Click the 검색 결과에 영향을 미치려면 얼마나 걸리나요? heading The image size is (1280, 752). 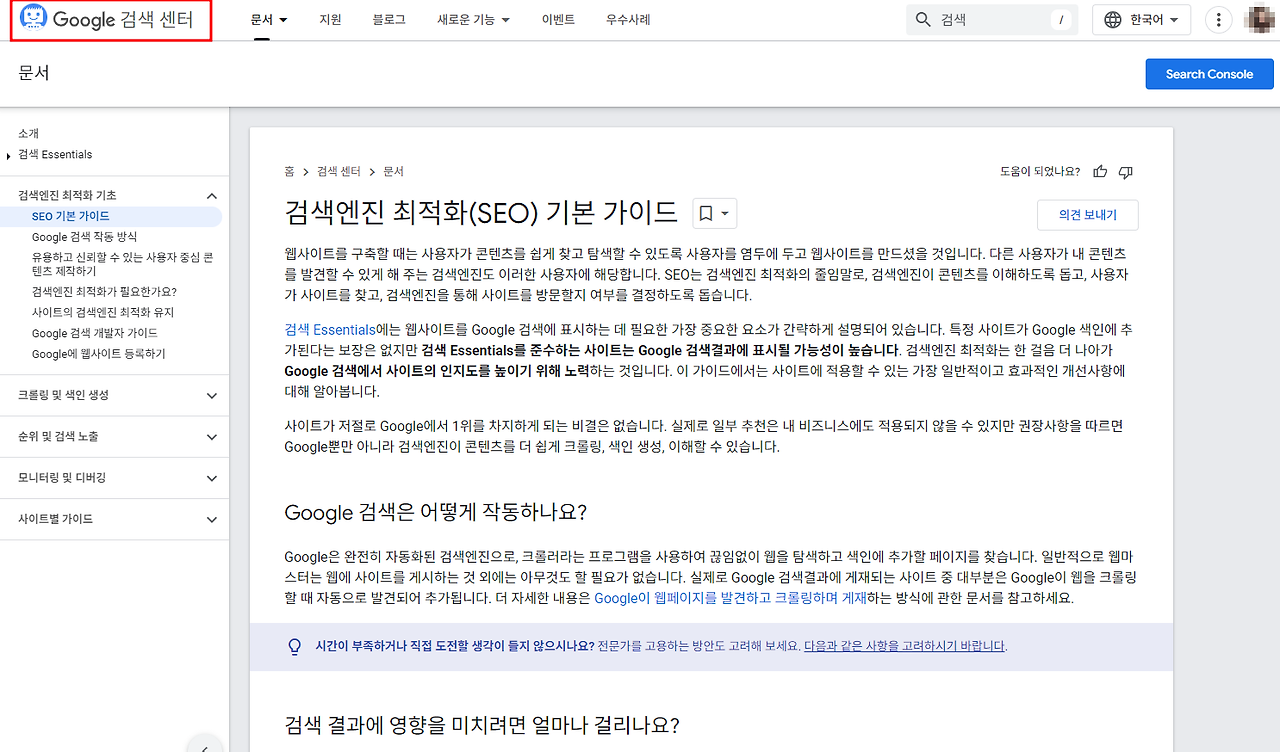click(482, 724)
